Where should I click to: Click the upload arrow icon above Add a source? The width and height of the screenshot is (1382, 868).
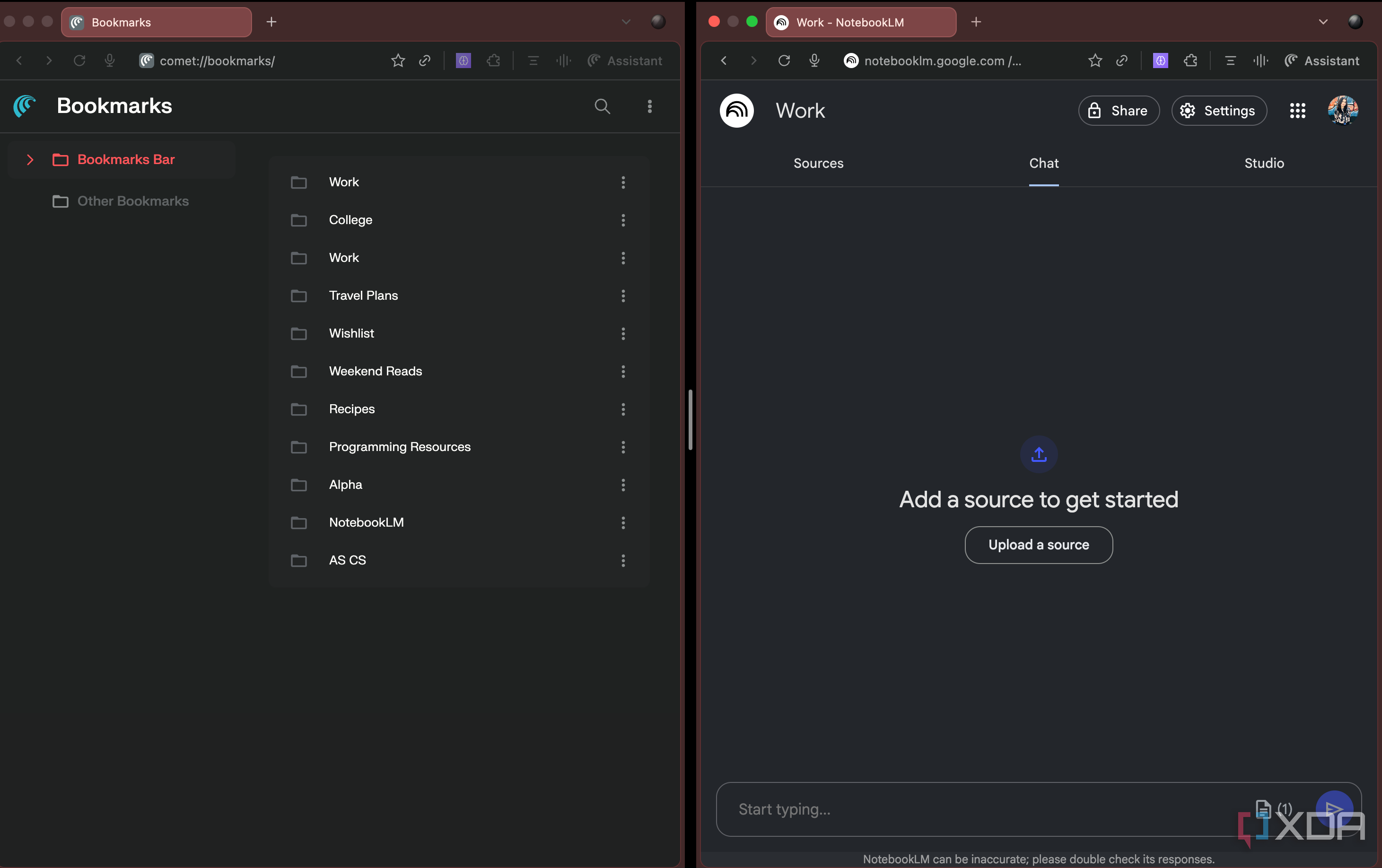pos(1038,454)
